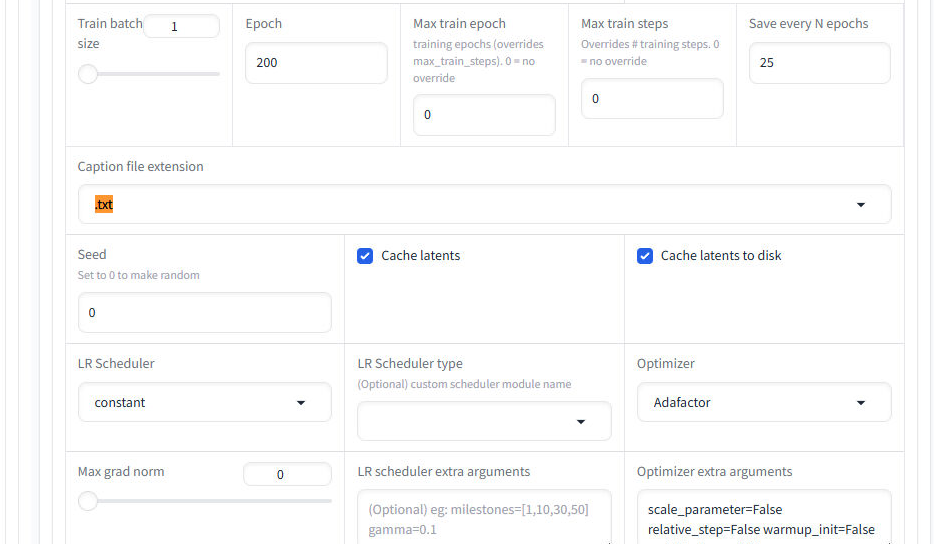This screenshot has width=934, height=544.
Task: Click the Optimizer extra arguments textbox
Action: click(x=763, y=518)
